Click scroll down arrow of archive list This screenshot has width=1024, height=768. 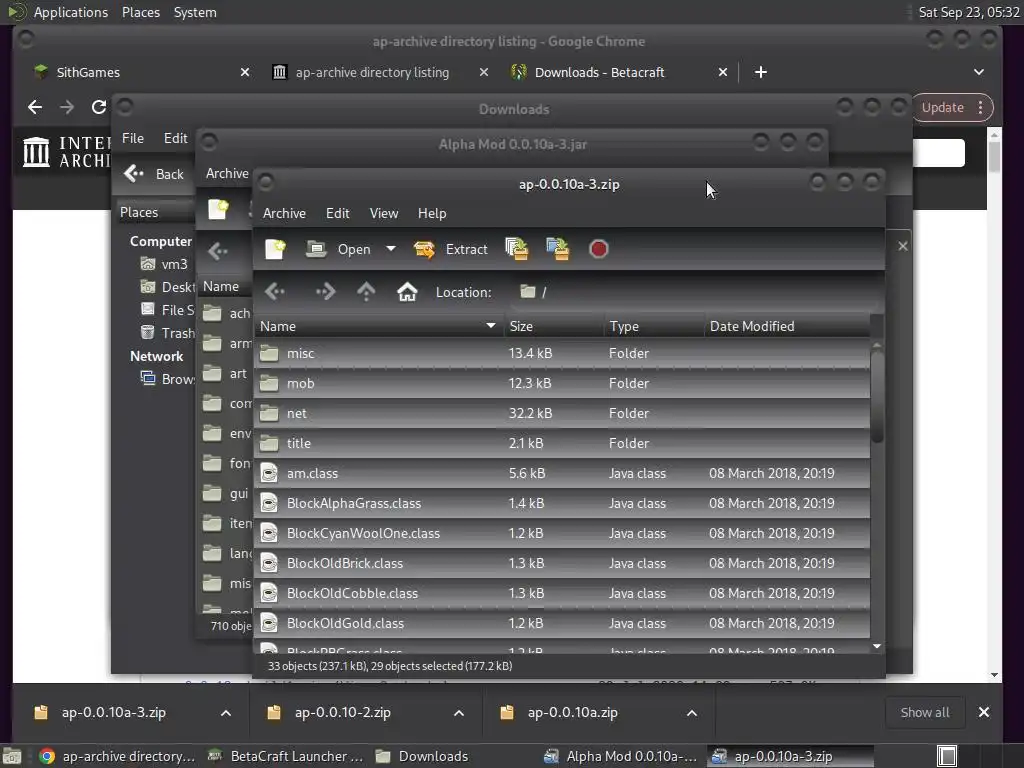(x=877, y=646)
